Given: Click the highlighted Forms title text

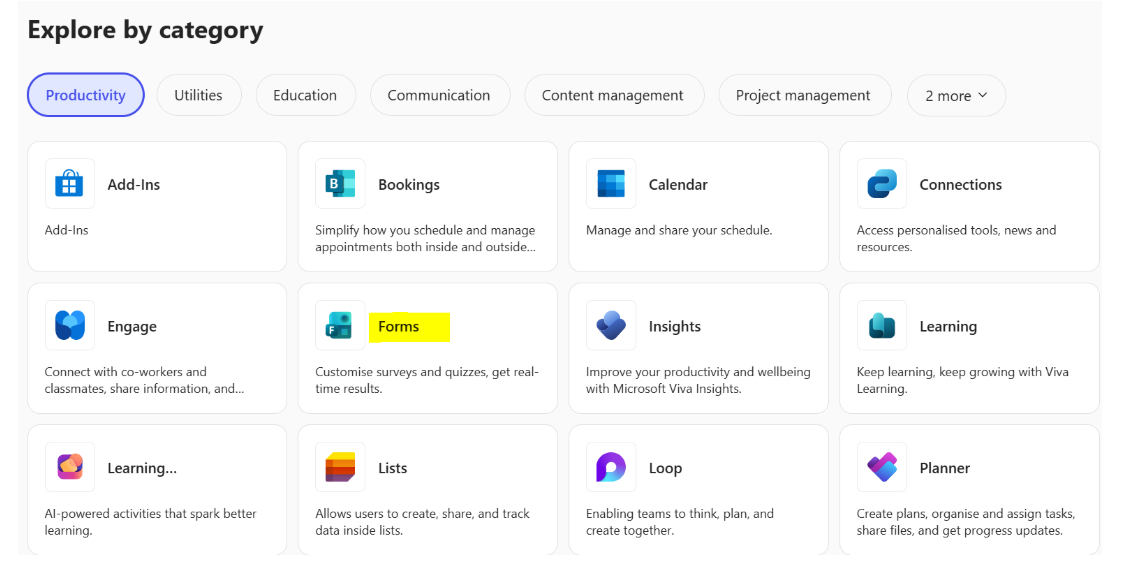Looking at the screenshot, I should click(399, 327).
